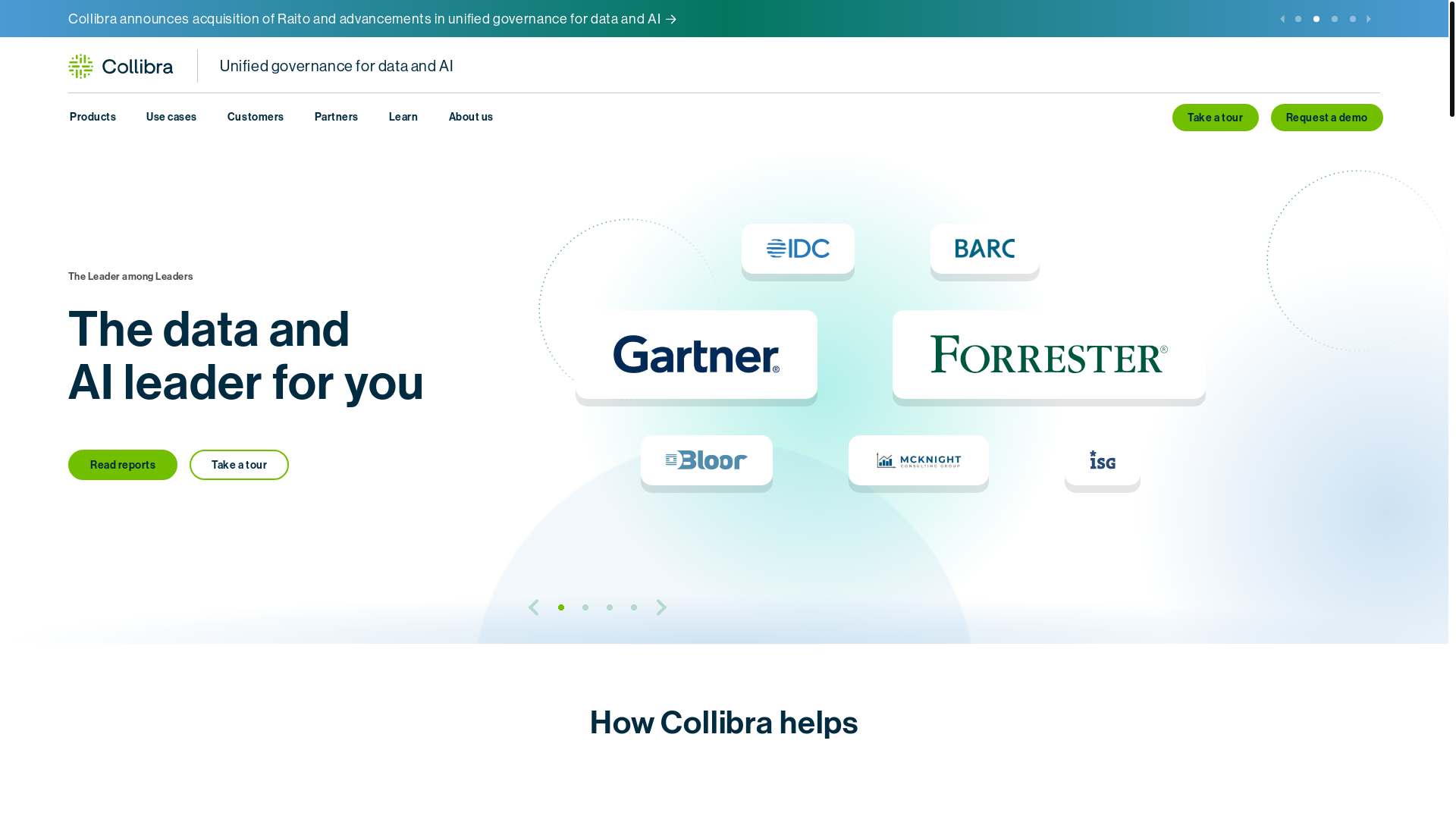
Task: Open the Raito acquisition announcement link
Action: coord(372,19)
